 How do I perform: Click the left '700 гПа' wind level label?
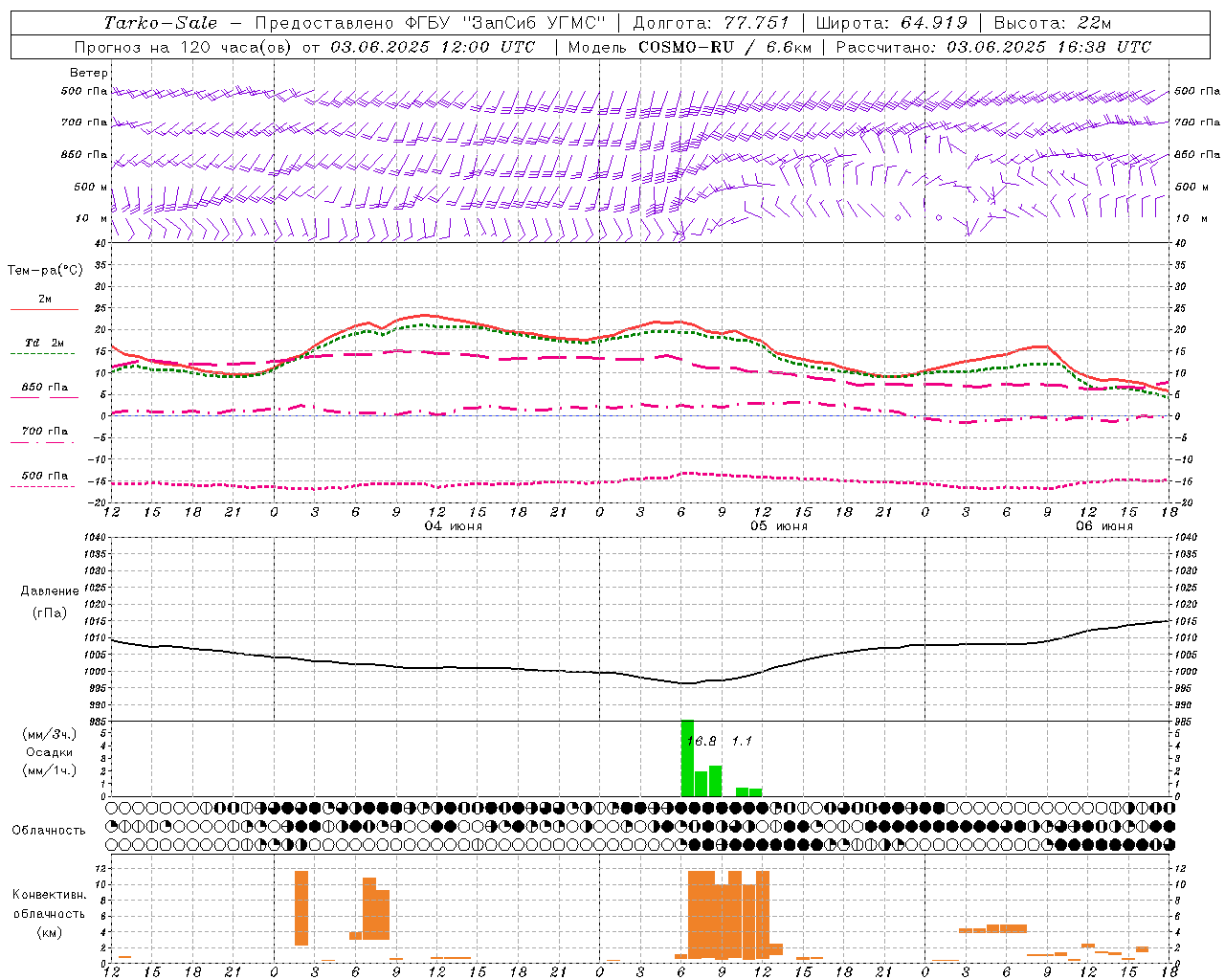pos(84,122)
